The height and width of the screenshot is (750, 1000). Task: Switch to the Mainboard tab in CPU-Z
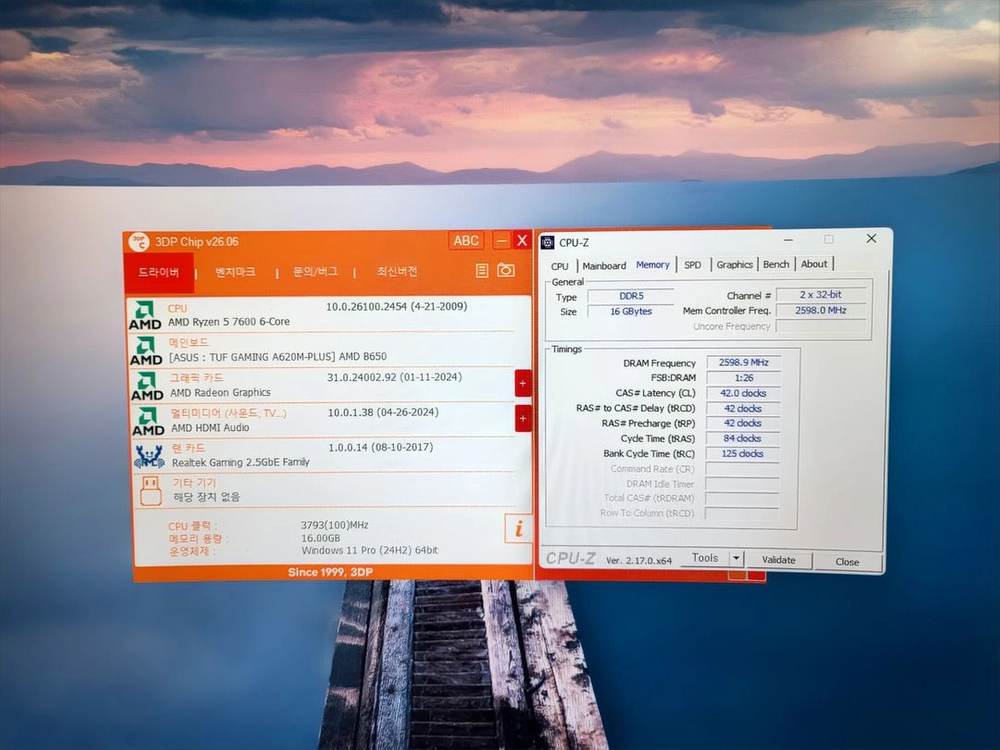tap(604, 266)
